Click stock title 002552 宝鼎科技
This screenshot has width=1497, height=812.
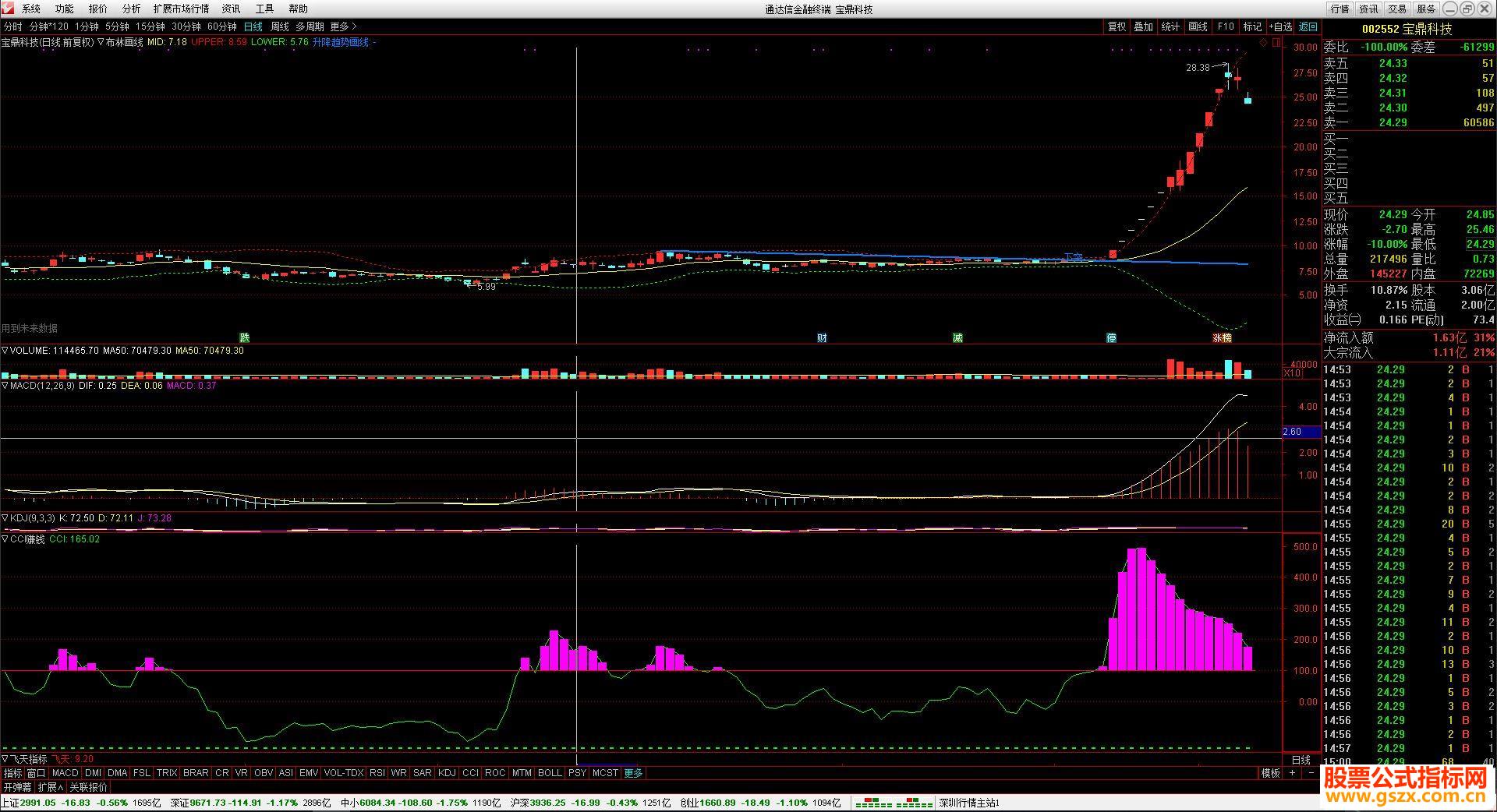pyautogui.click(x=1407, y=29)
